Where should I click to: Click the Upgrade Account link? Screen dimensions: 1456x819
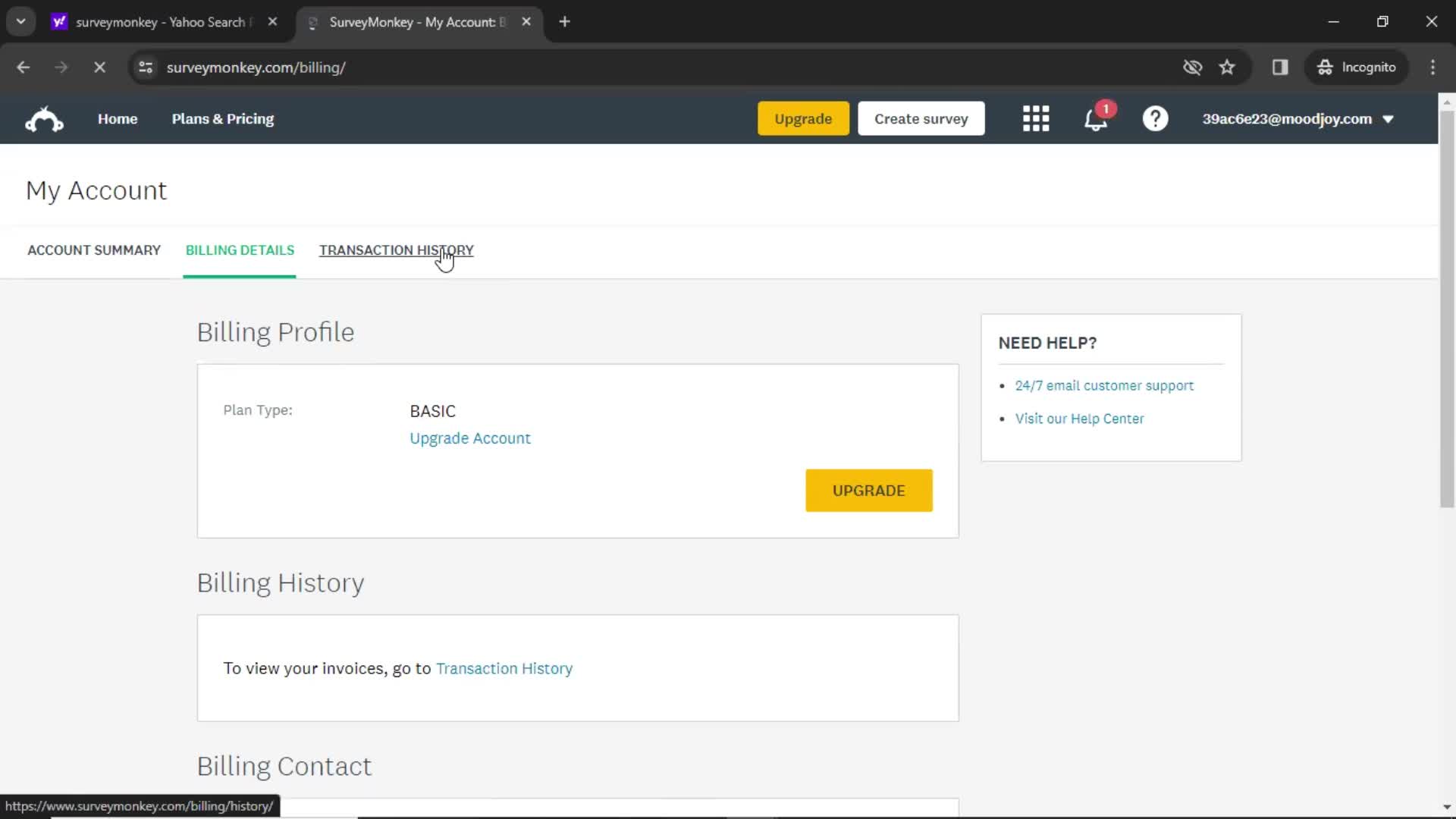click(471, 438)
